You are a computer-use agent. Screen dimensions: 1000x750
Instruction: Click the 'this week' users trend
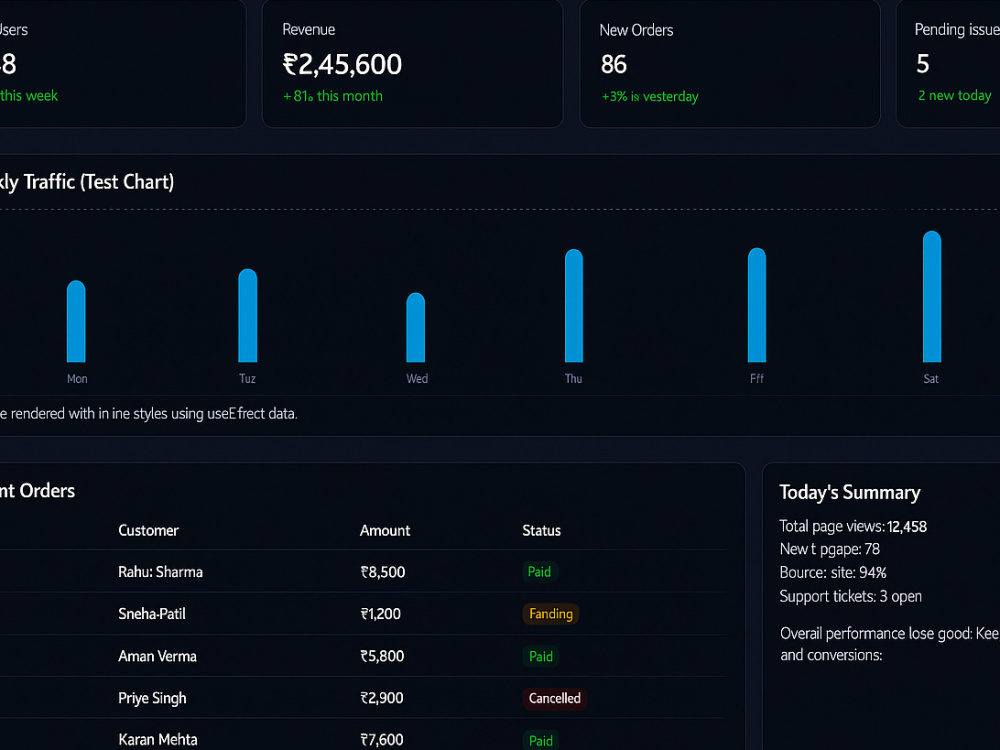29,96
